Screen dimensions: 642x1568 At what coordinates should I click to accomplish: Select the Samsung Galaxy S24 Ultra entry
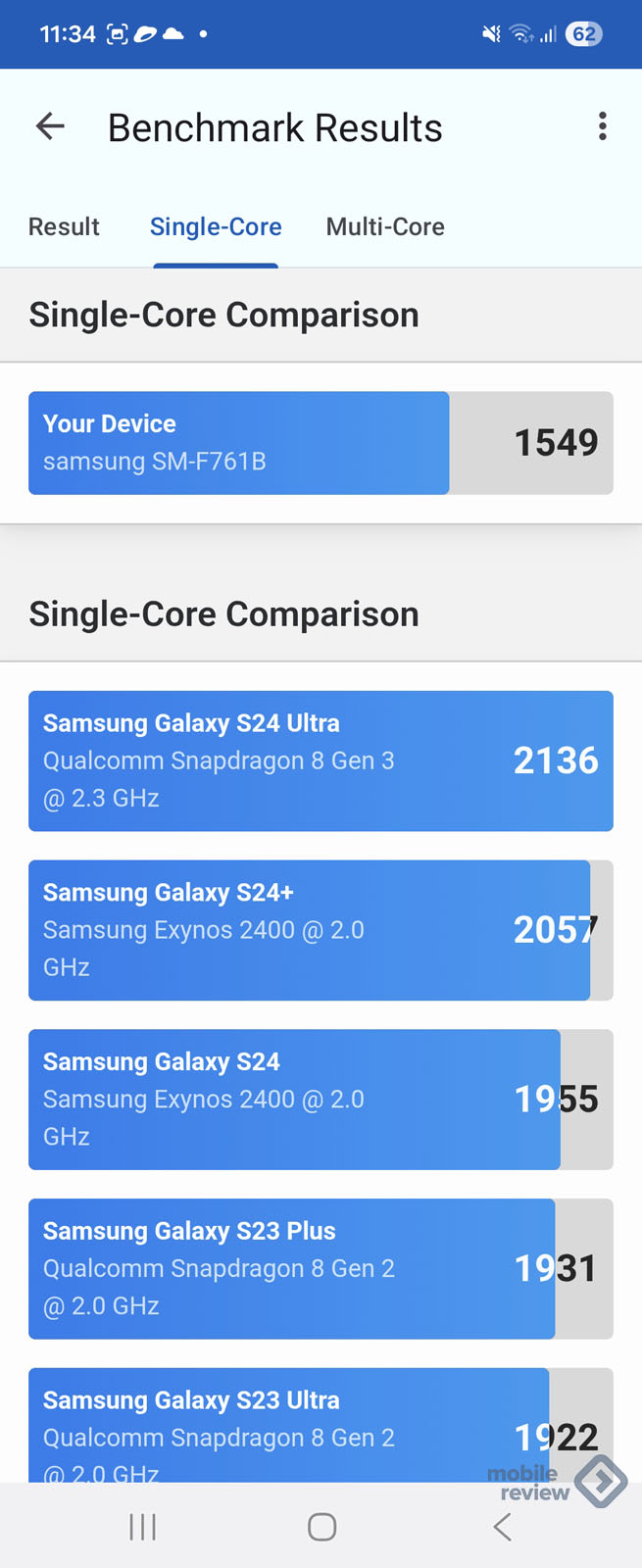point(321,760)
